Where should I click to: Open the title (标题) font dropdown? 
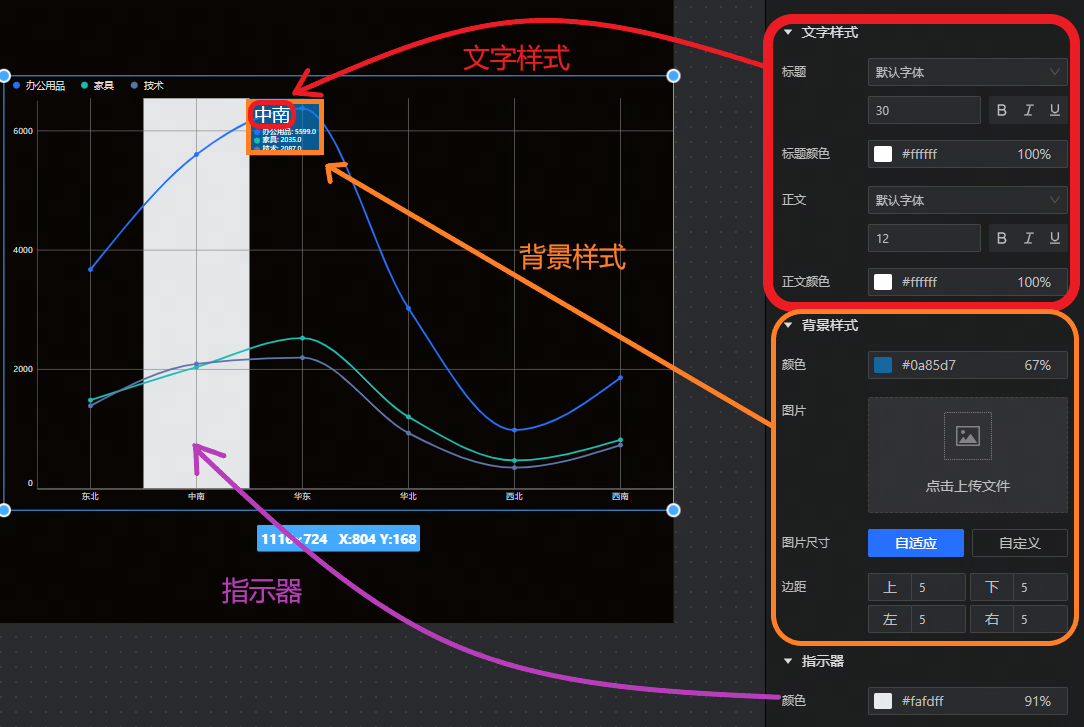[x=966, y=73]
